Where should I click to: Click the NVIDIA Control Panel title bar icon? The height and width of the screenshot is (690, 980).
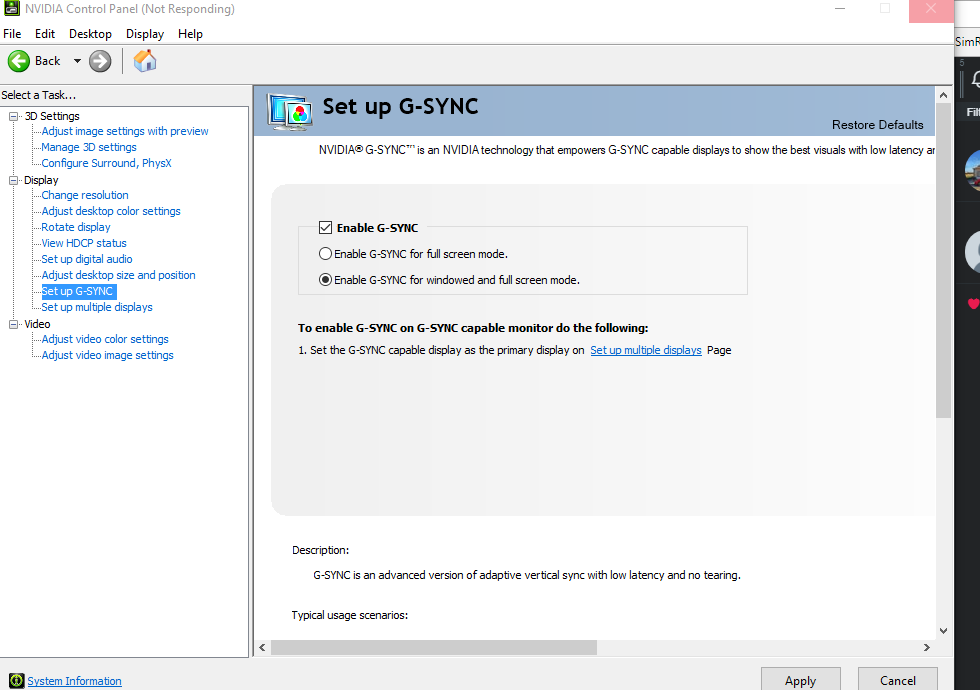[x=11, y=9]
